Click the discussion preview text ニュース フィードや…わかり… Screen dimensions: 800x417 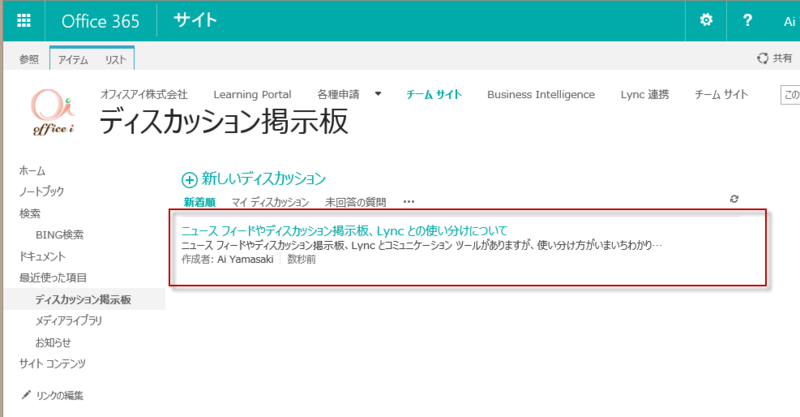tap(421, 246)
